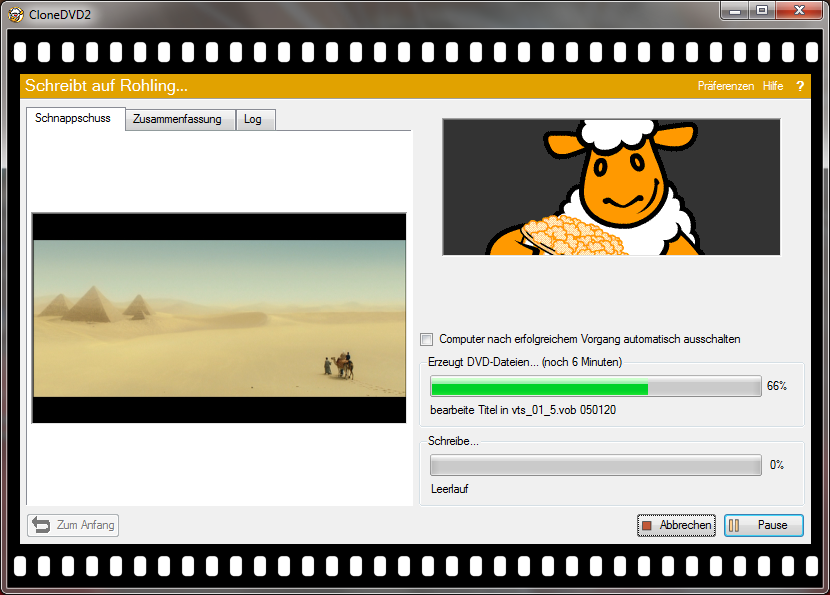Click the 'Leerlauf' status text

(449, 489)
